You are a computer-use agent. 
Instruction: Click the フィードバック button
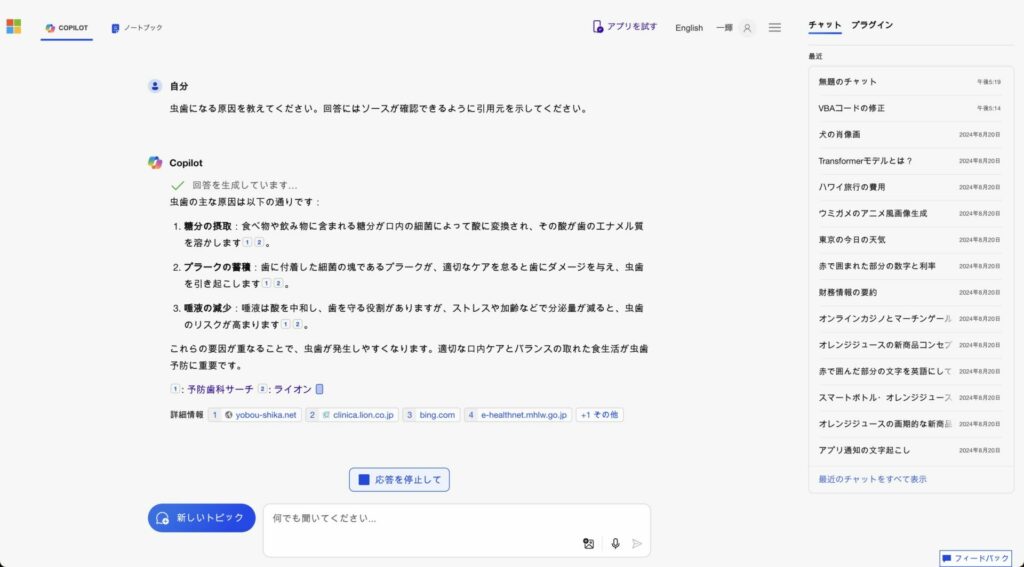(975, 559)
